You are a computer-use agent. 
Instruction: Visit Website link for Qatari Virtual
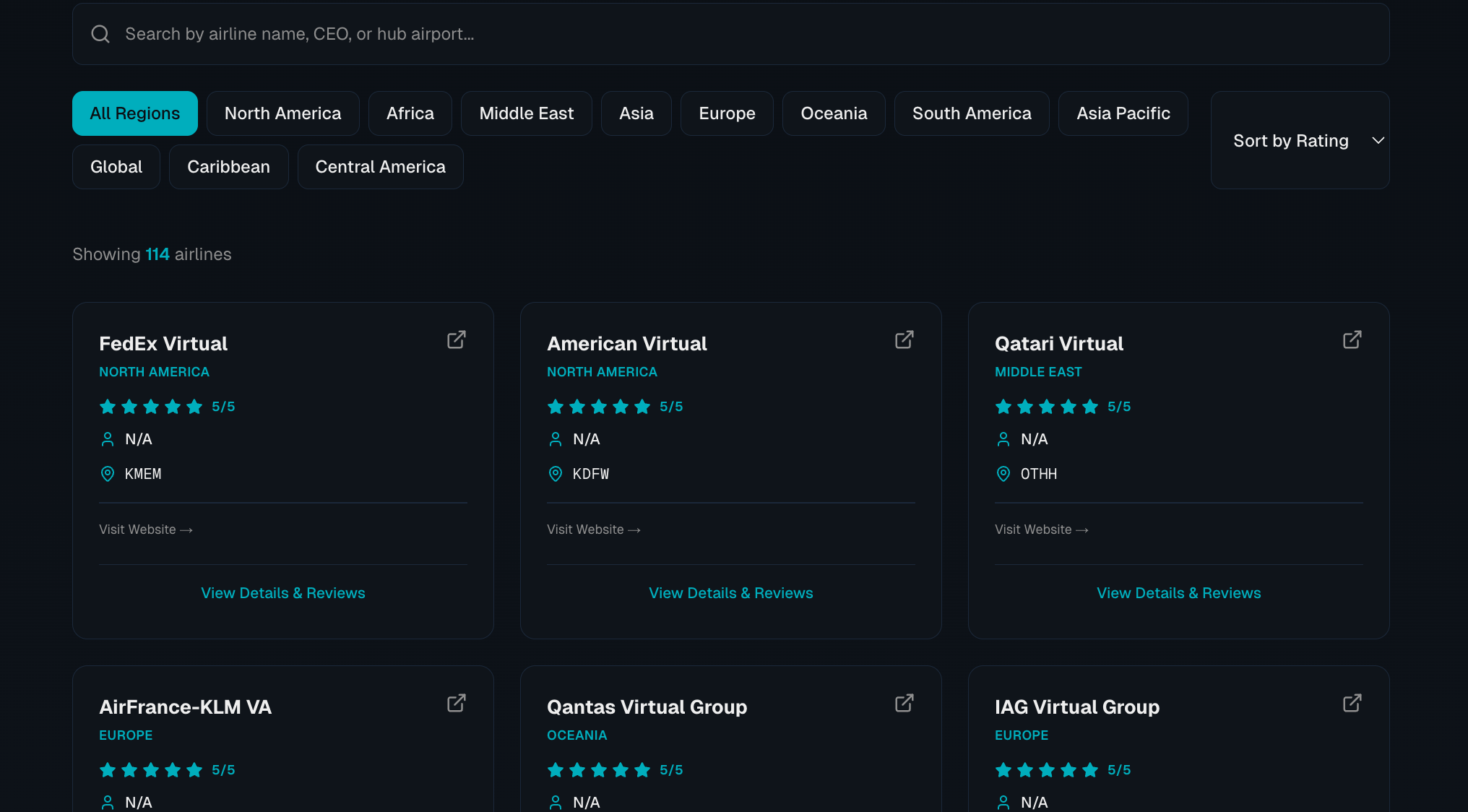tap(1041, 530)
